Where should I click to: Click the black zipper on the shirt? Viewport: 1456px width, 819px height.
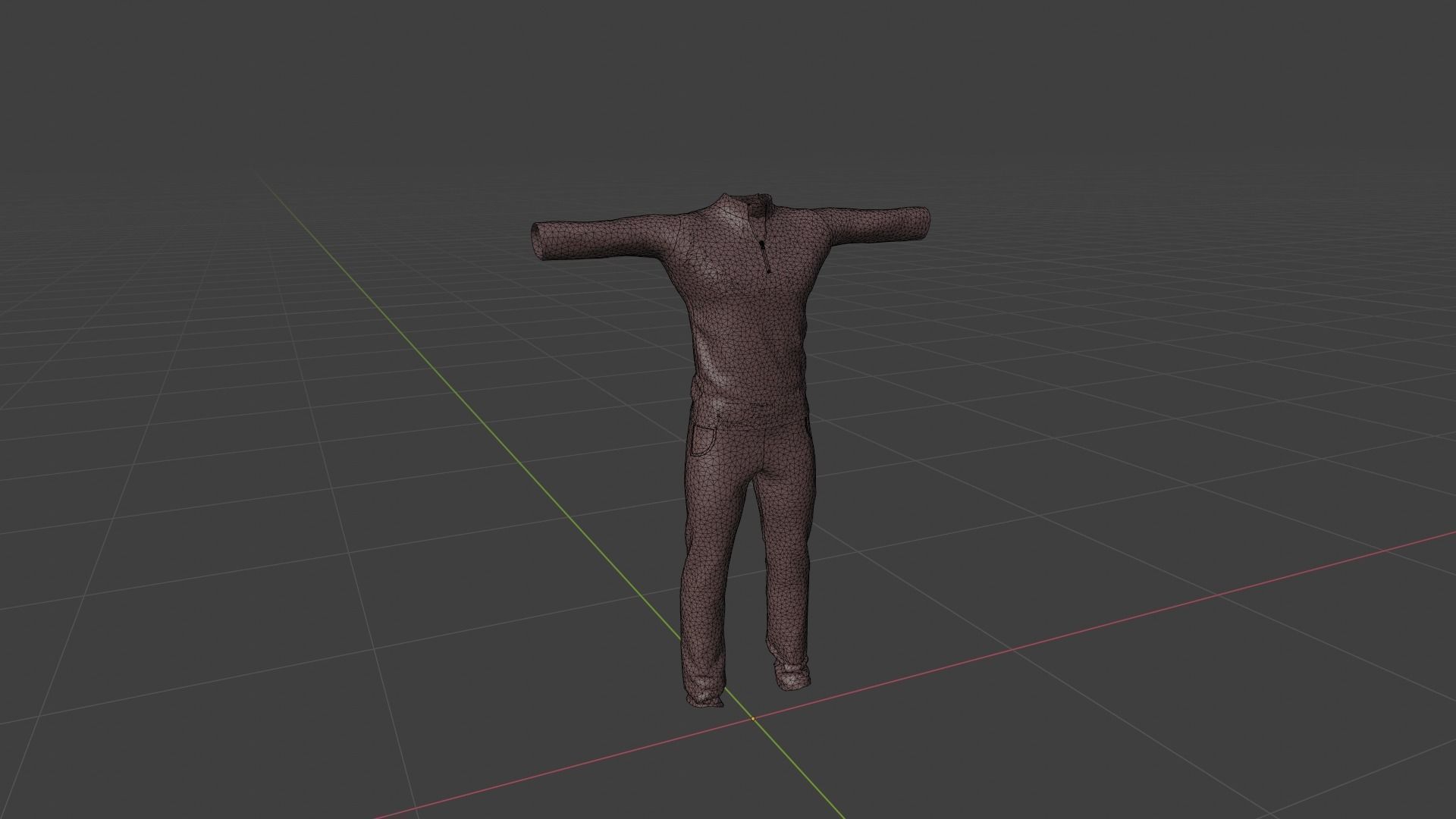[765, 257]
